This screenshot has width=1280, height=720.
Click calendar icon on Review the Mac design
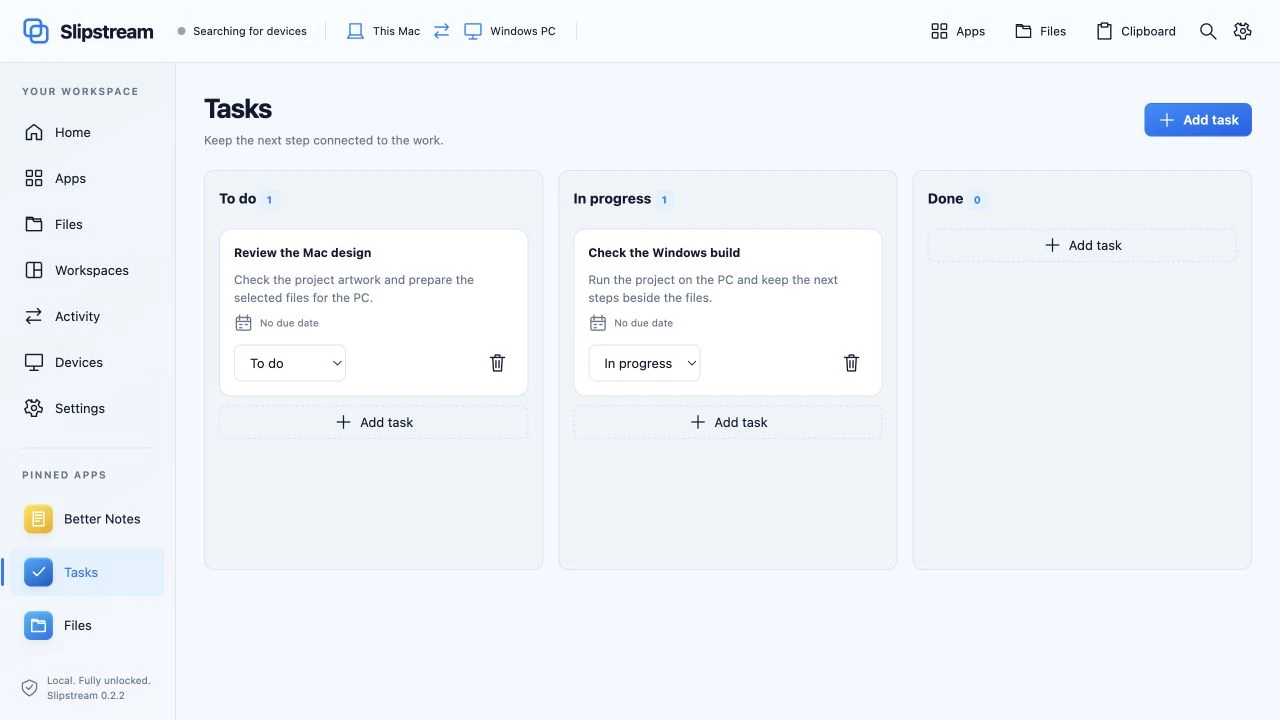click(243, 323)
